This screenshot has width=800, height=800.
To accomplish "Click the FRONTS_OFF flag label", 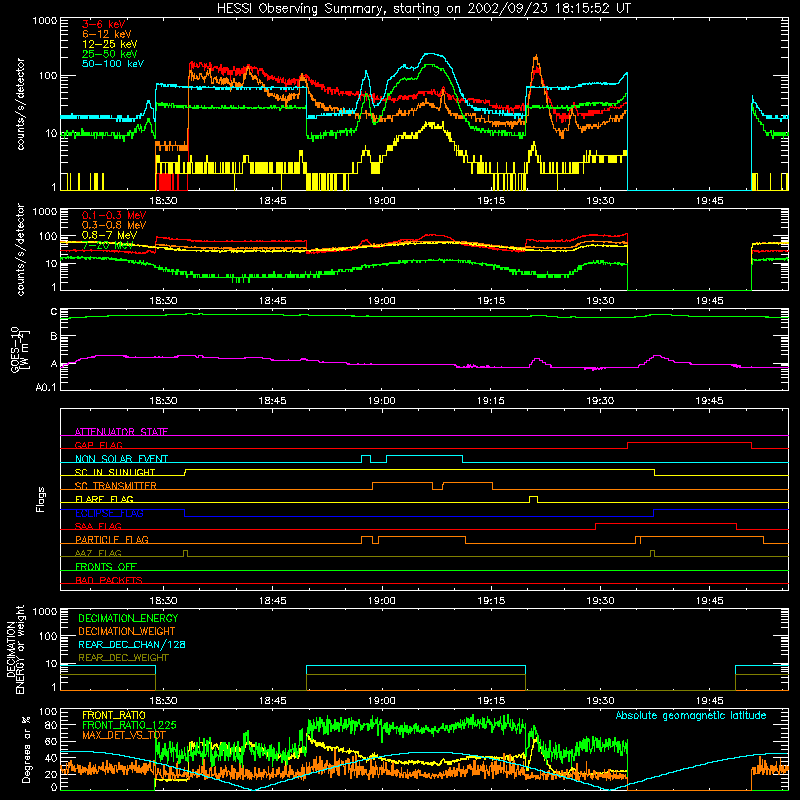I will click(x=106, y=567).
